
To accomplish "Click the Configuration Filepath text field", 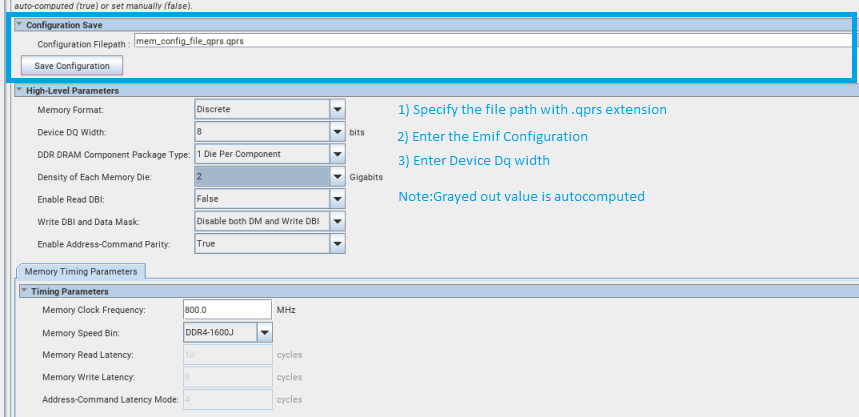I will [x=492, y=43].
